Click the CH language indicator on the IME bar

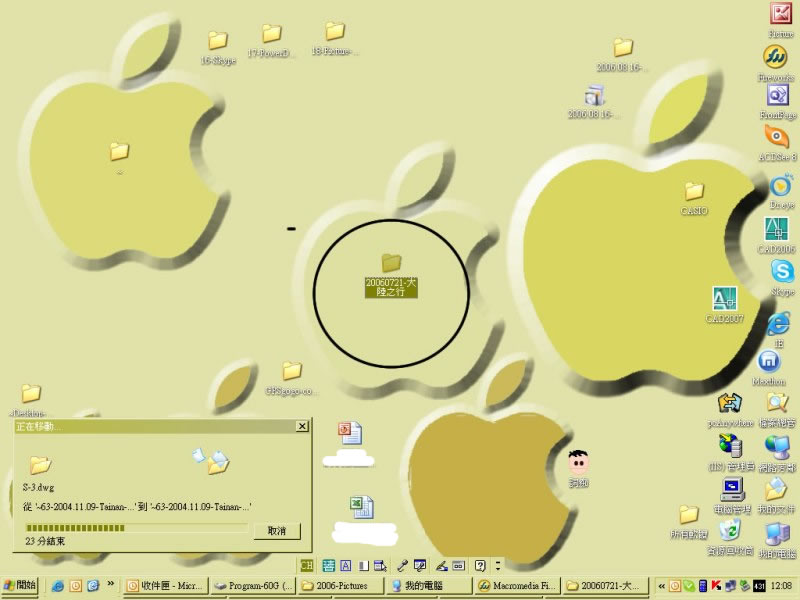coord(306,565)
